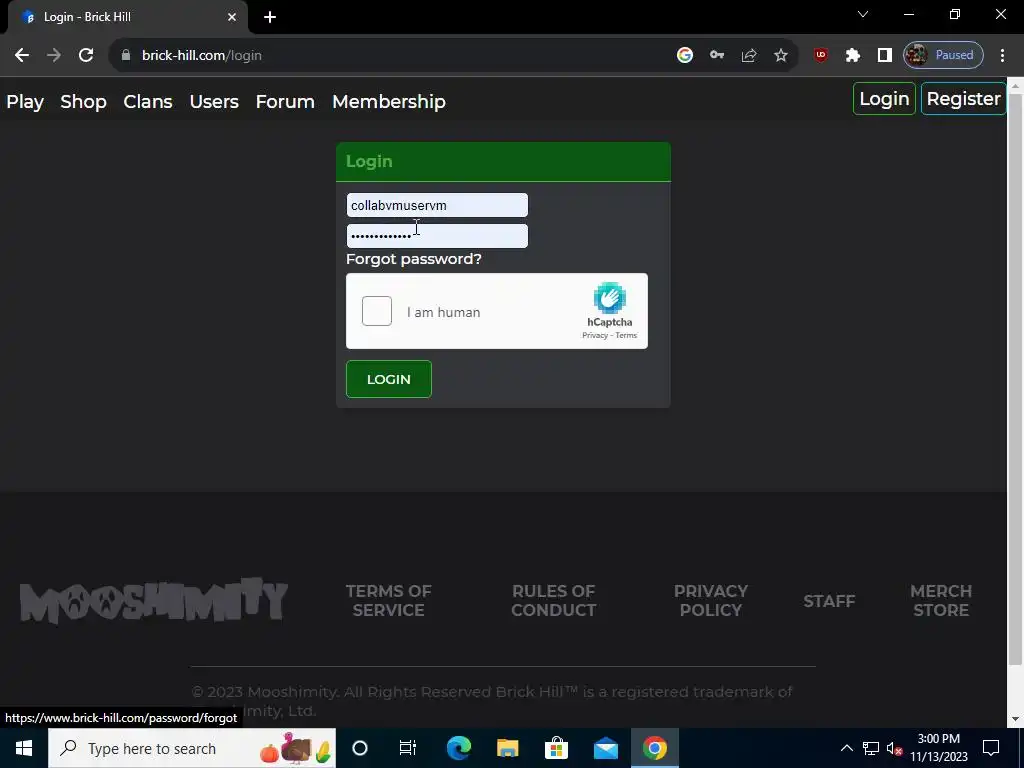Launch Microsoft Edge from taskbar
Screen dimensions: 1024x768
click(458, 748)
